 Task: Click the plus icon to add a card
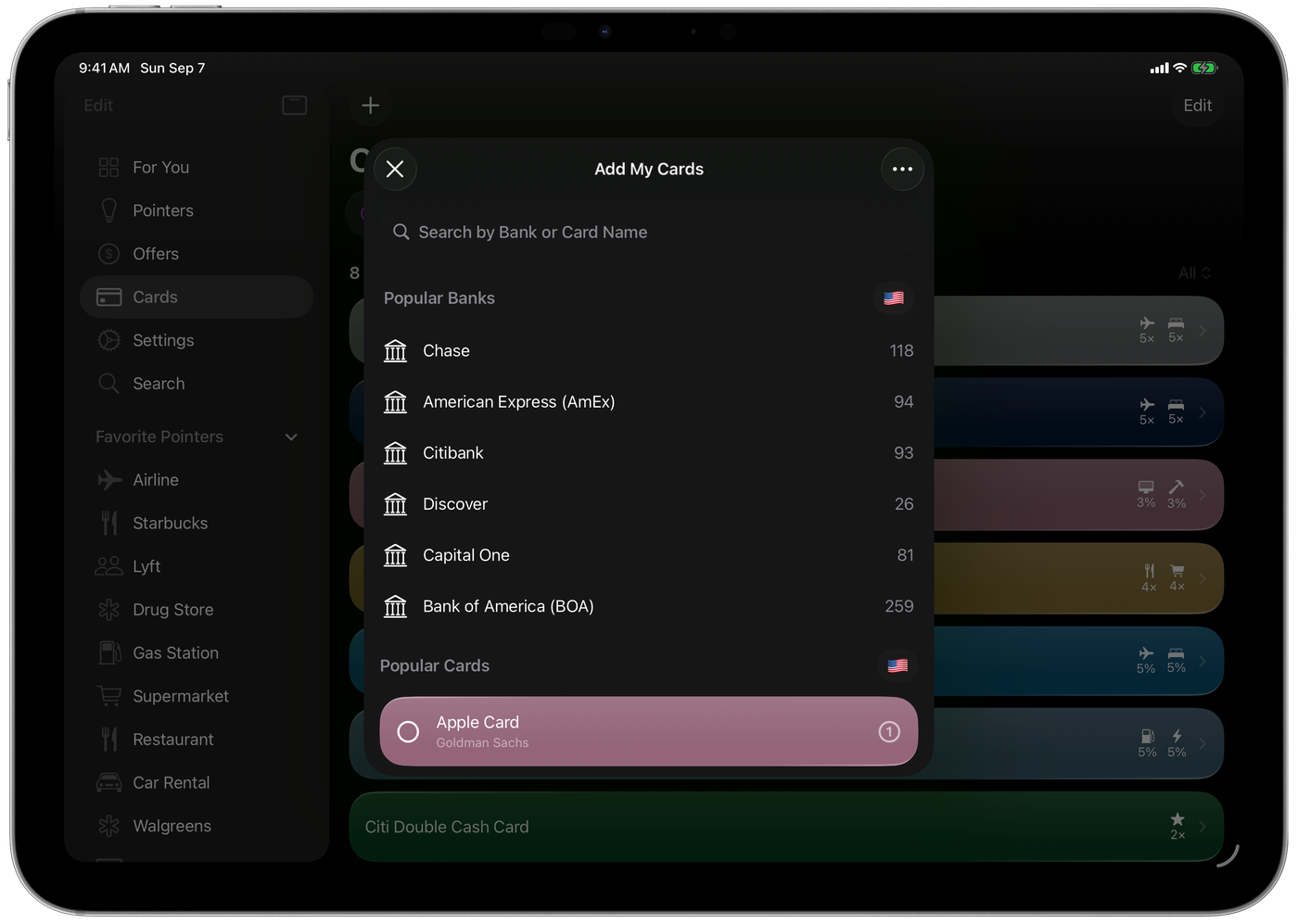point(370,106)
